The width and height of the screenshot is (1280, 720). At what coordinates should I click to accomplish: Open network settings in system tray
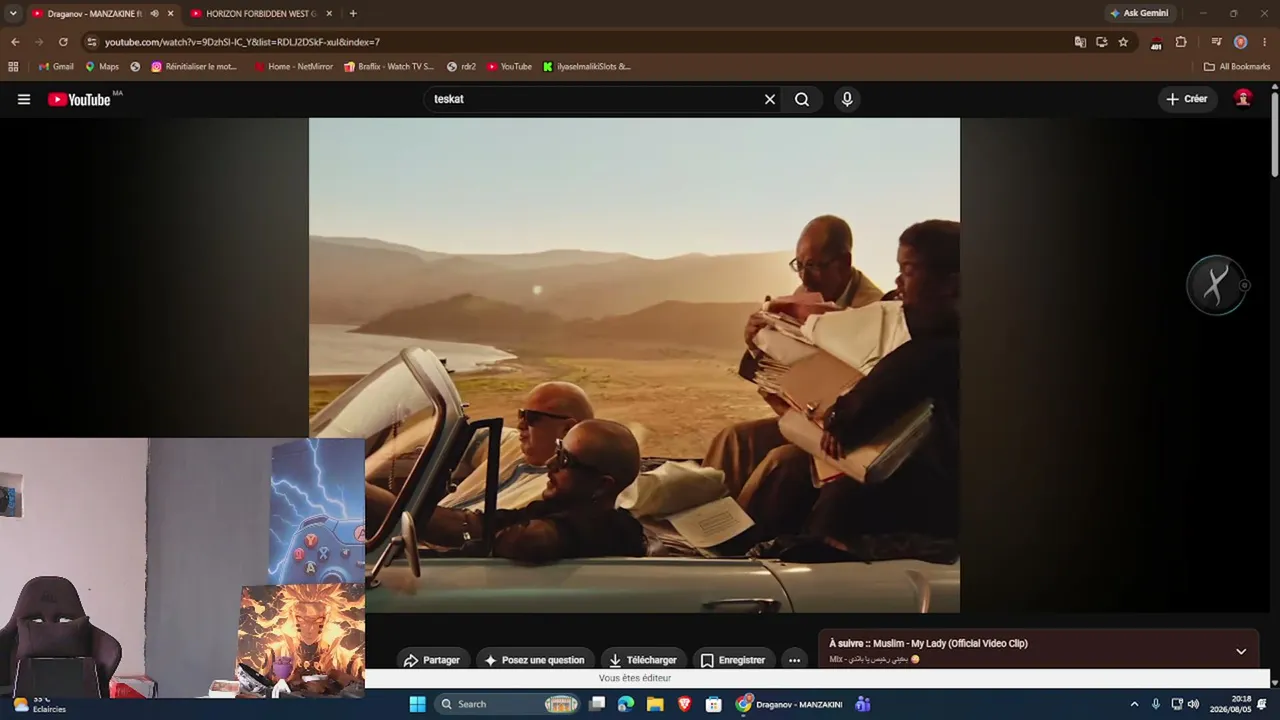point(1176,704)
